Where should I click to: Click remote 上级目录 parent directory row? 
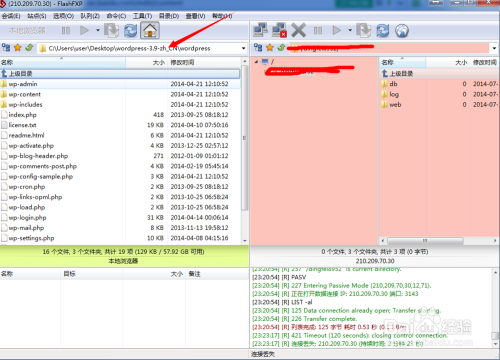[x=439, y=74]
